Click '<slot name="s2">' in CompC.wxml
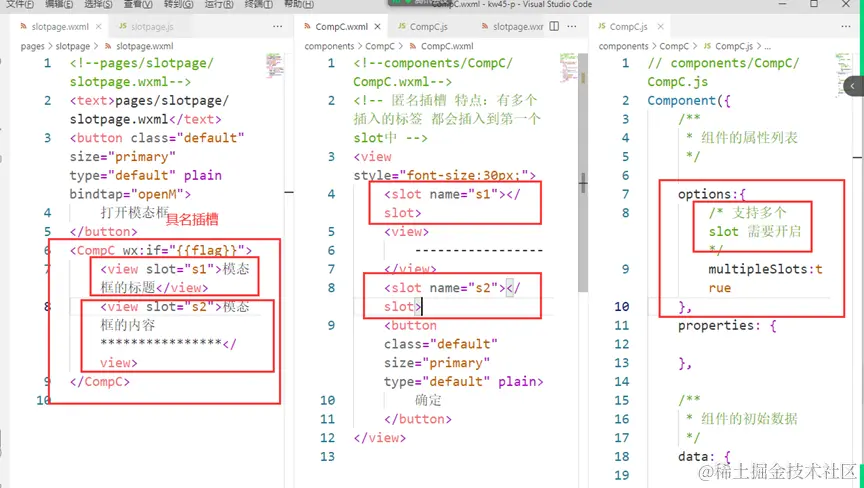Viewport: 864px width, 488px height. tap(445, 288)
